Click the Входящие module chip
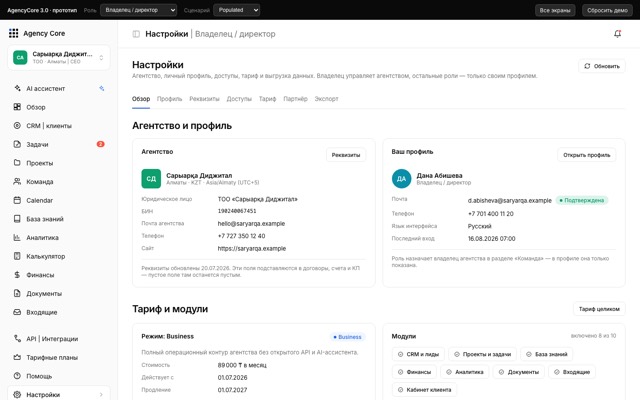 click(x=572, y=372)
